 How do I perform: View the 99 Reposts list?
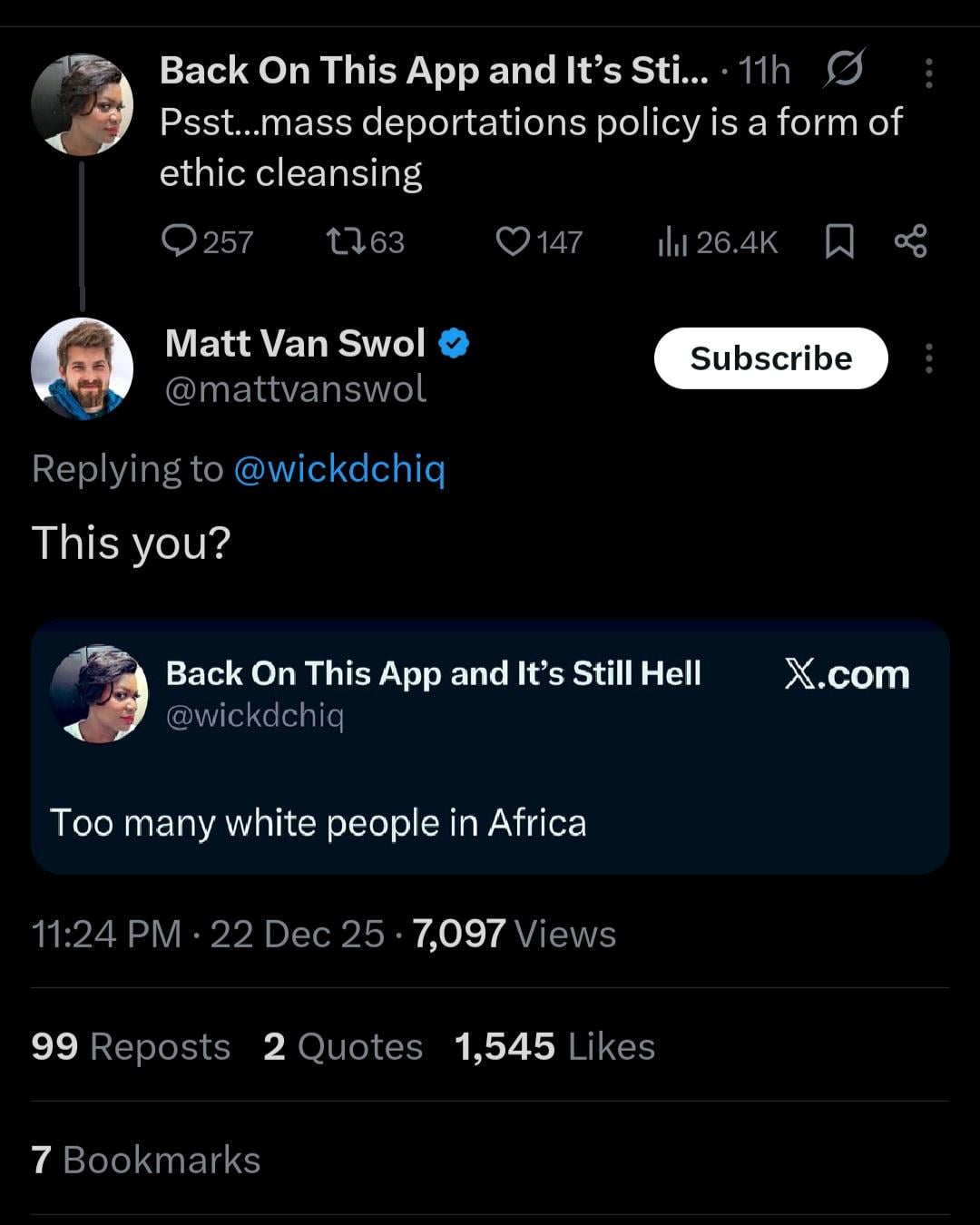tap(131, 1046)
